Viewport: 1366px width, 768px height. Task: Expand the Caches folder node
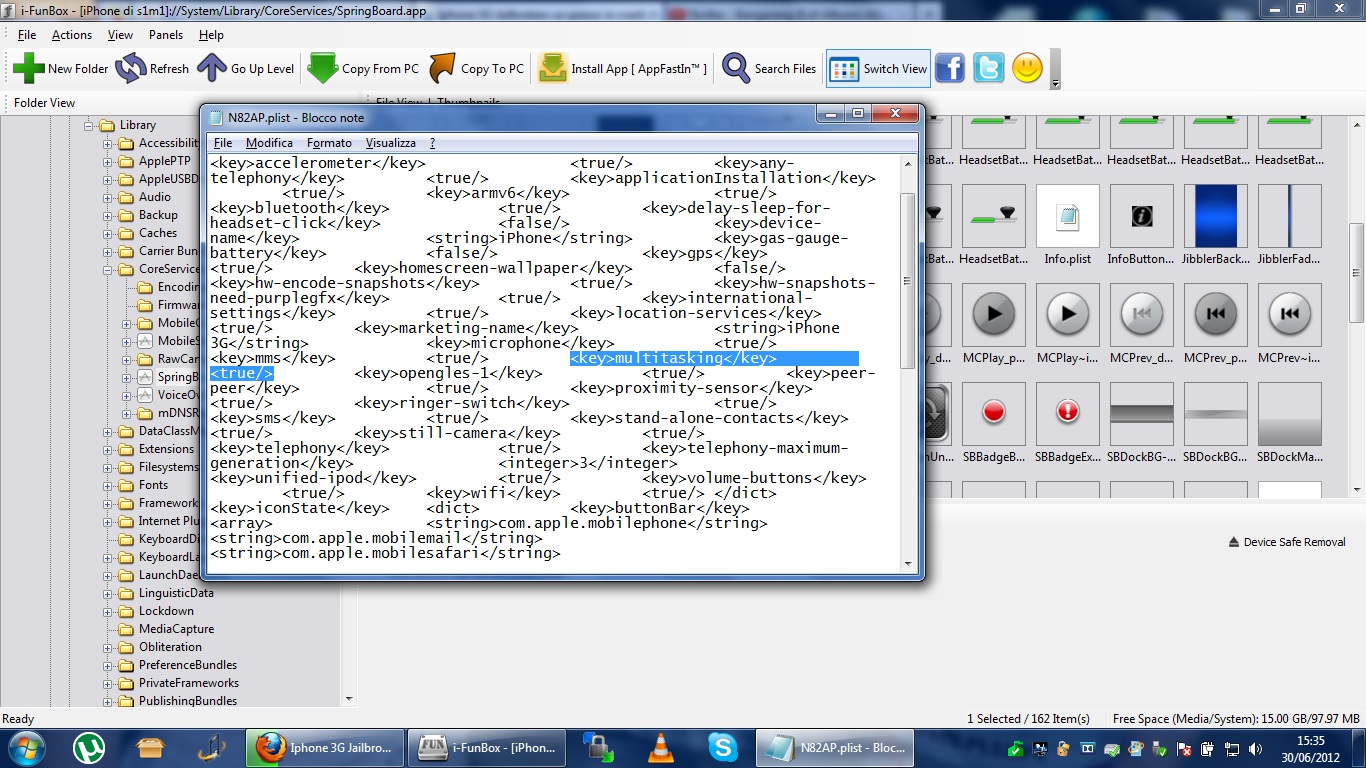click(108, 233)
